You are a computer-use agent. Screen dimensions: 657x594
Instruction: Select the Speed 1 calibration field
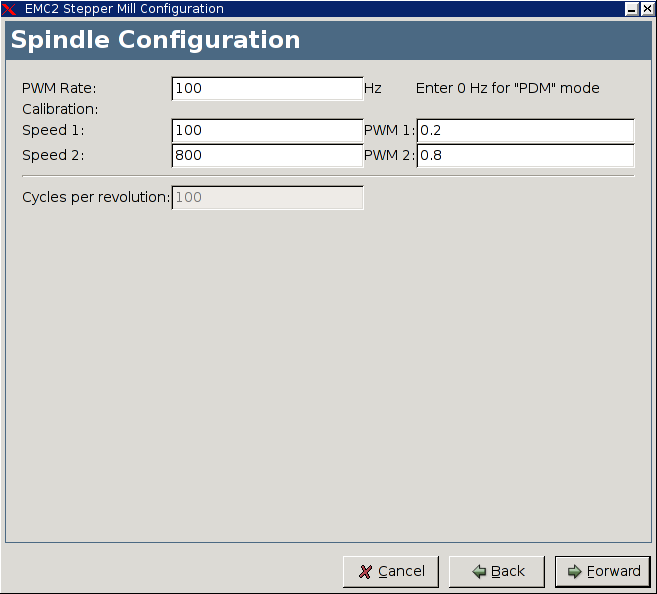pyautogui.click(x=267, y=131)
